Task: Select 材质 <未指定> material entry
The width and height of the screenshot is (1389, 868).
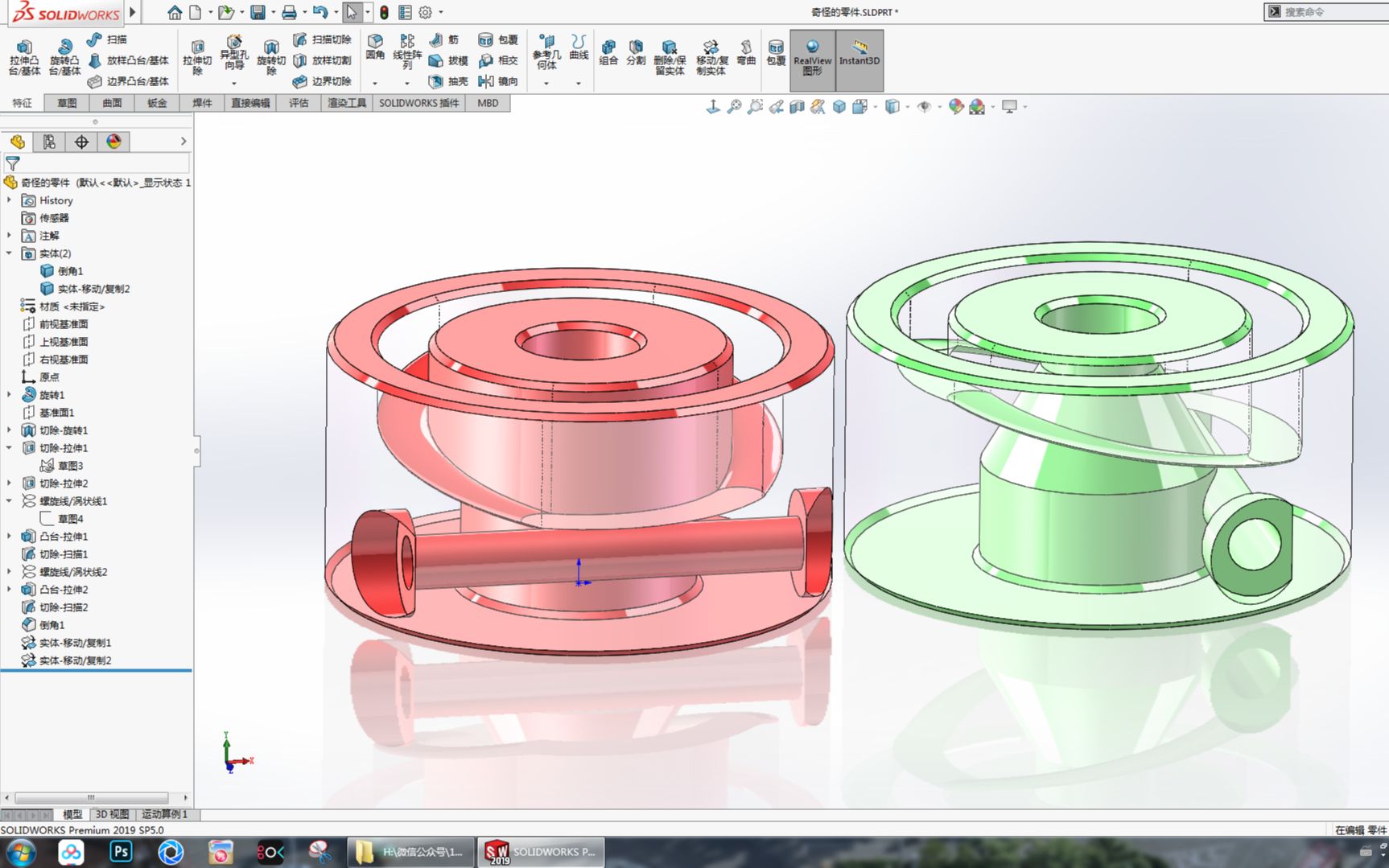Action: coord(63,306)
